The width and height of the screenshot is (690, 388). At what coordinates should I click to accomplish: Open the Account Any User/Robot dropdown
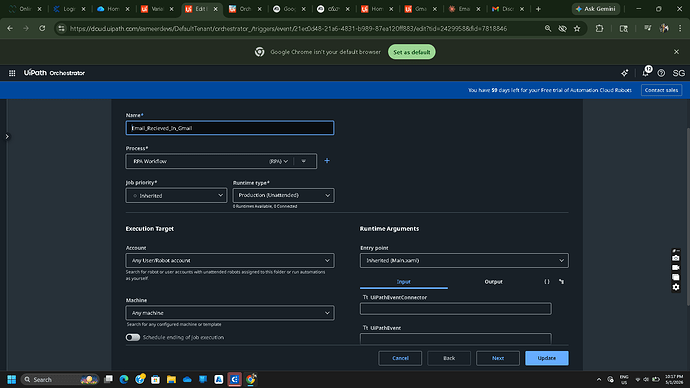coord(230,260)
